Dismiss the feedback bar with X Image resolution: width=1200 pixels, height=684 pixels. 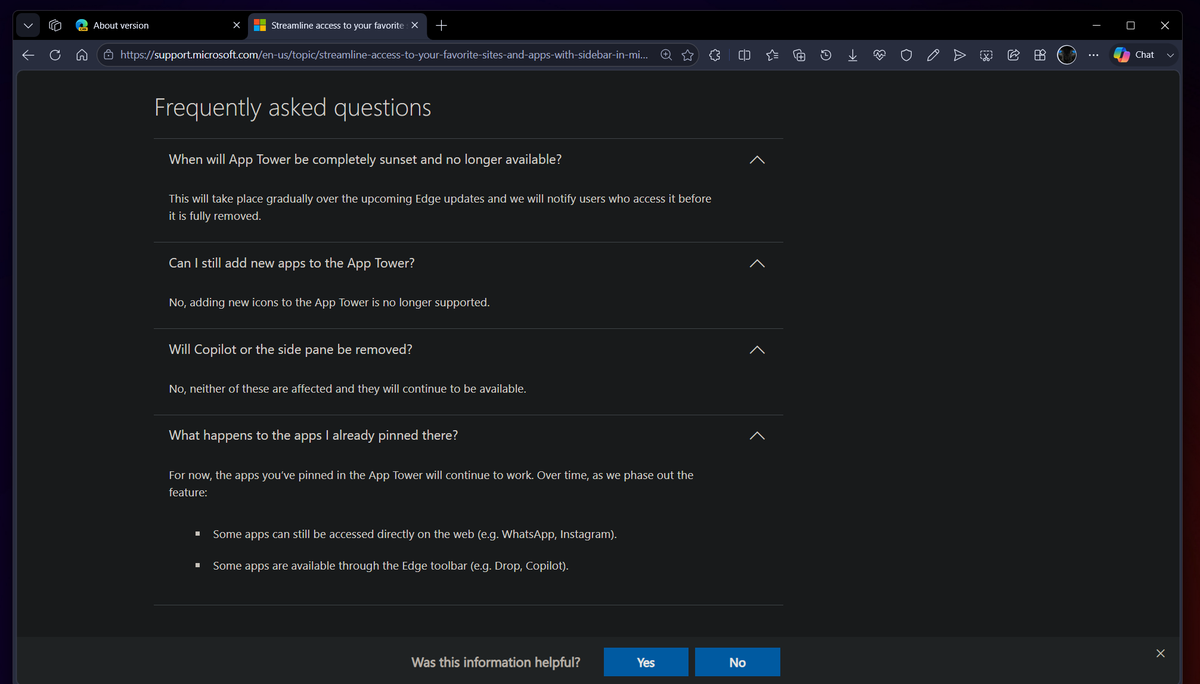coord(1160,653)
